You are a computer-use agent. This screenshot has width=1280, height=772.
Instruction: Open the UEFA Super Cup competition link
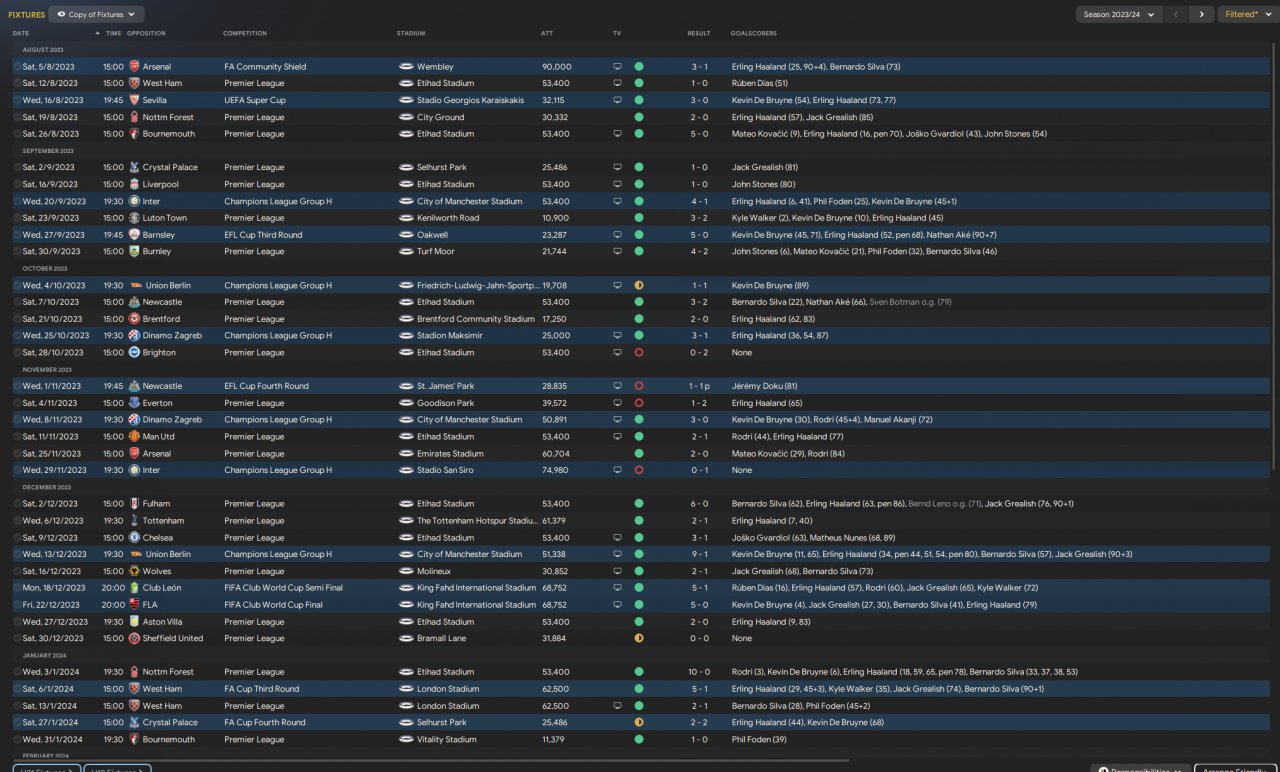[x=255, y=100]
